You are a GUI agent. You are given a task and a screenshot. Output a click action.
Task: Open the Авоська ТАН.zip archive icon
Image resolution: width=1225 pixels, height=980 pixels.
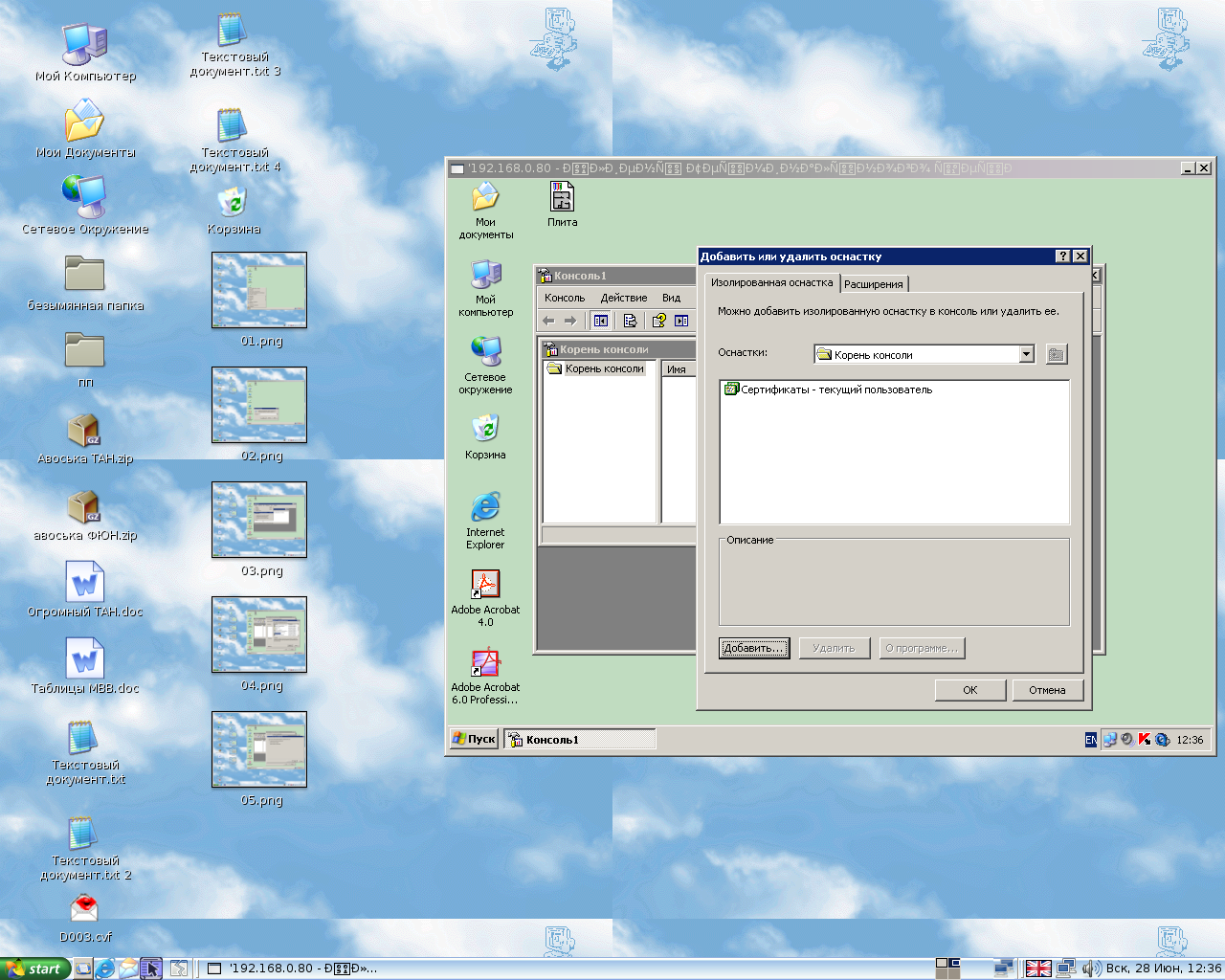(x=84, y=431)
